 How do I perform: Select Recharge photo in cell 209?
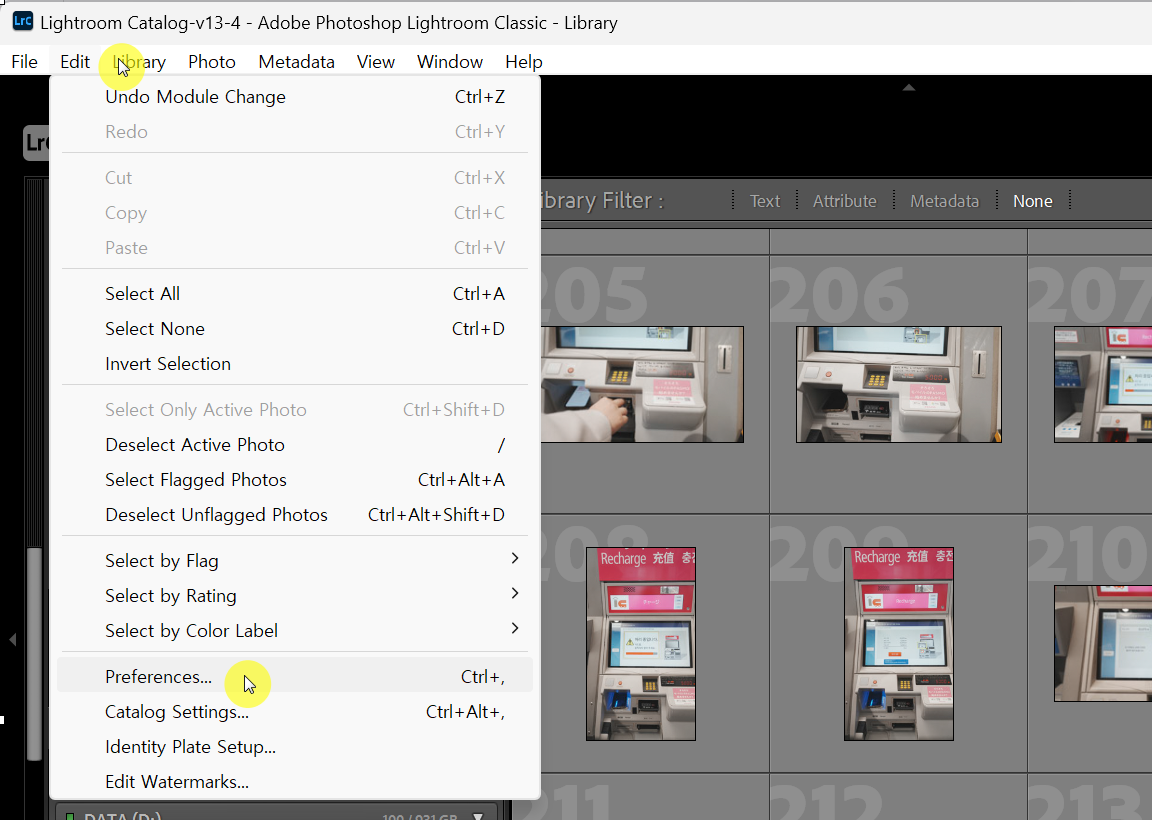(899, 644)
